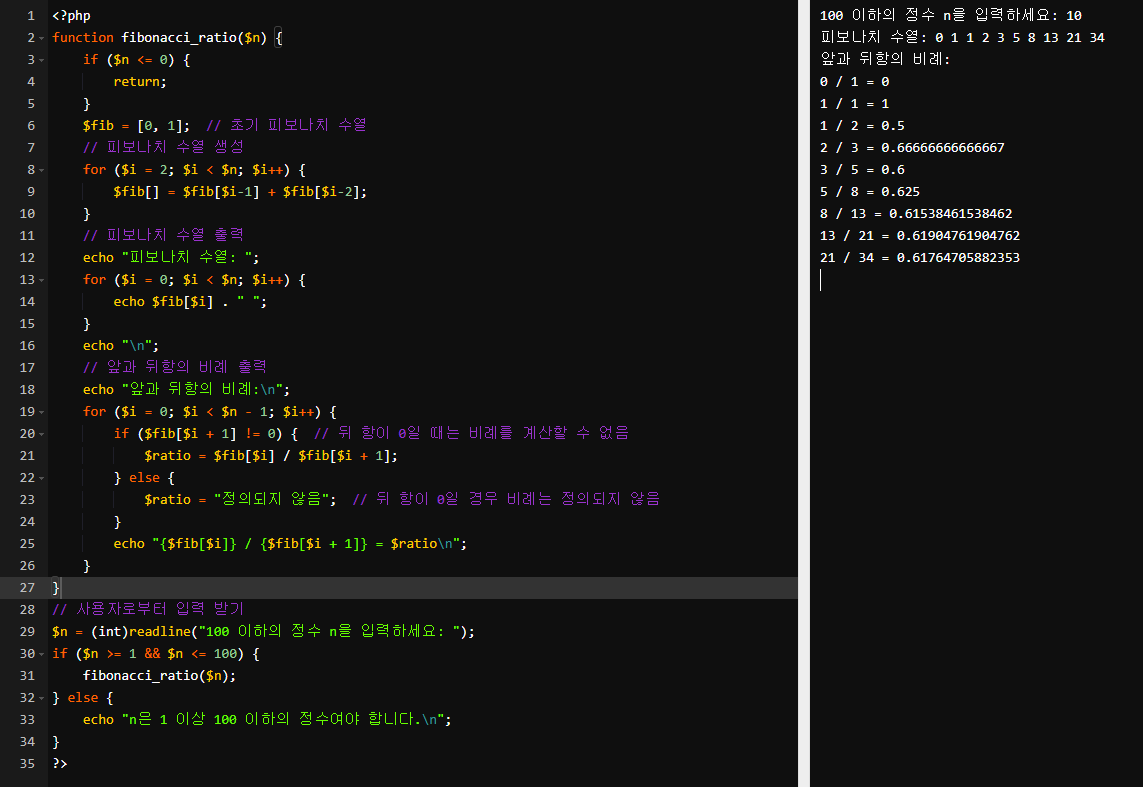The height and width of the screenshot is (787, 1143).
Task: Click output line '8 / 13 = 0.61538461538462'
Action: (x=916, y=214)
